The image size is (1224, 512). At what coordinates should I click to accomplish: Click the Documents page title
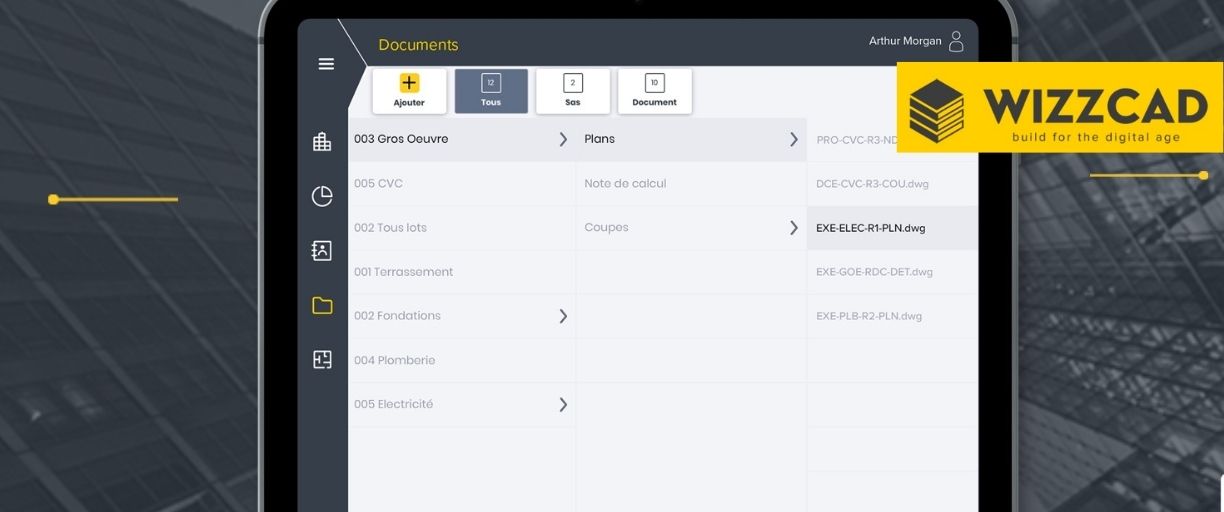pyautogui.click(x=418, y=45)
